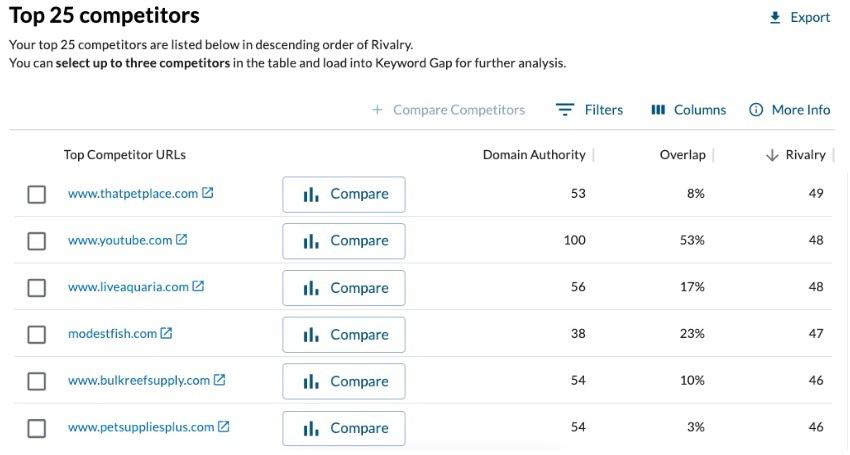Hit Compare in the www.petsuppliesplus.com row
The width and height of the screenshot is (850, 455).
pos(344,428)
